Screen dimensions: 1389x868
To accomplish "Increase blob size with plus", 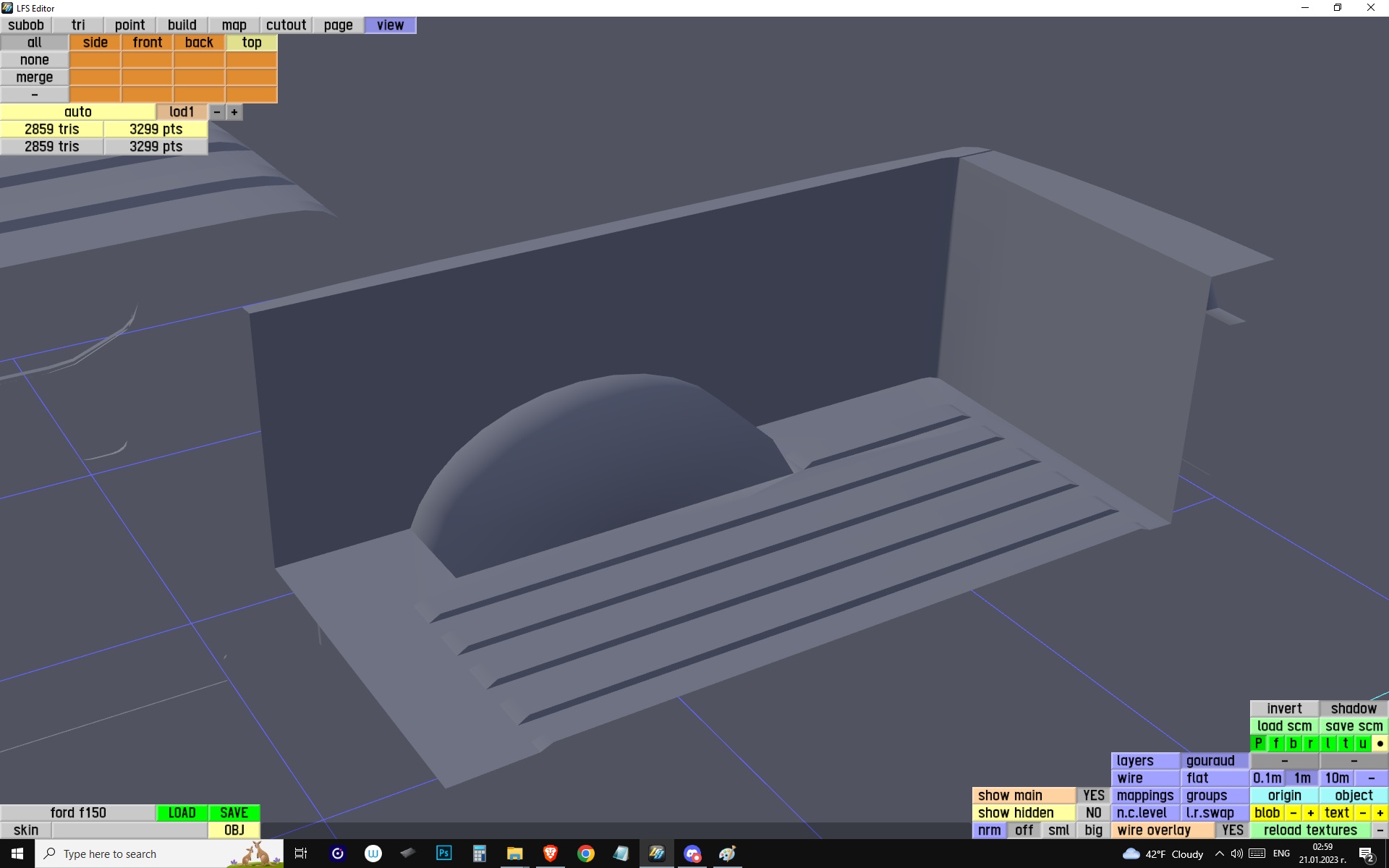I will [x=1310, y=813].
